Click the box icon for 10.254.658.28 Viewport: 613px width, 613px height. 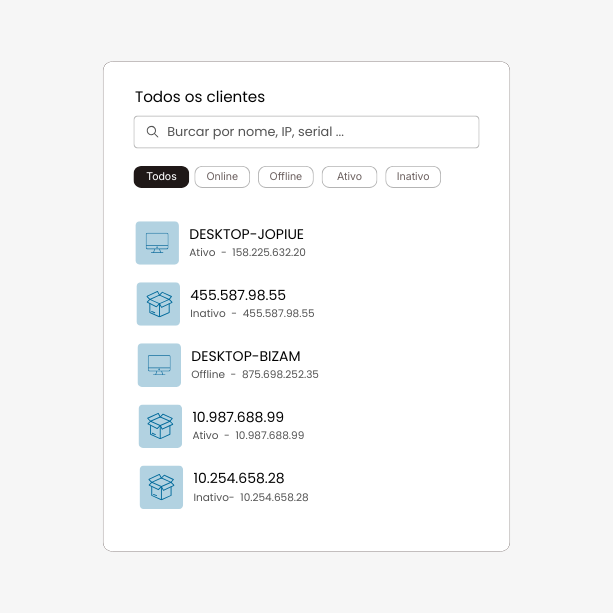click(x=161, y=487)
